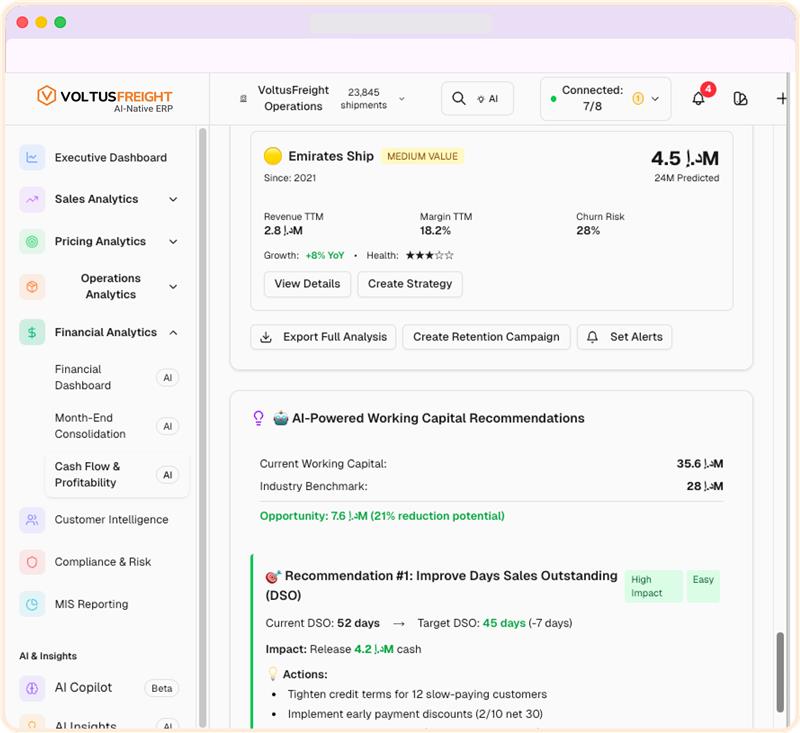Screen dimensions: 800x733
Task: Open the AI search in the top bar
Action: point(477,98)
